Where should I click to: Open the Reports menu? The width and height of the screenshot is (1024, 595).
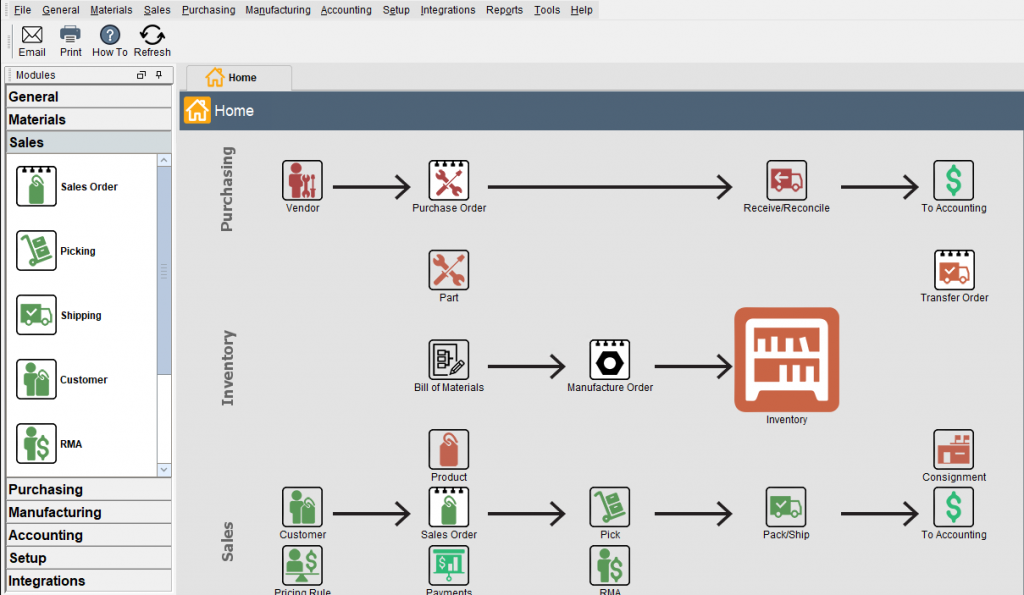click(504, 10)
